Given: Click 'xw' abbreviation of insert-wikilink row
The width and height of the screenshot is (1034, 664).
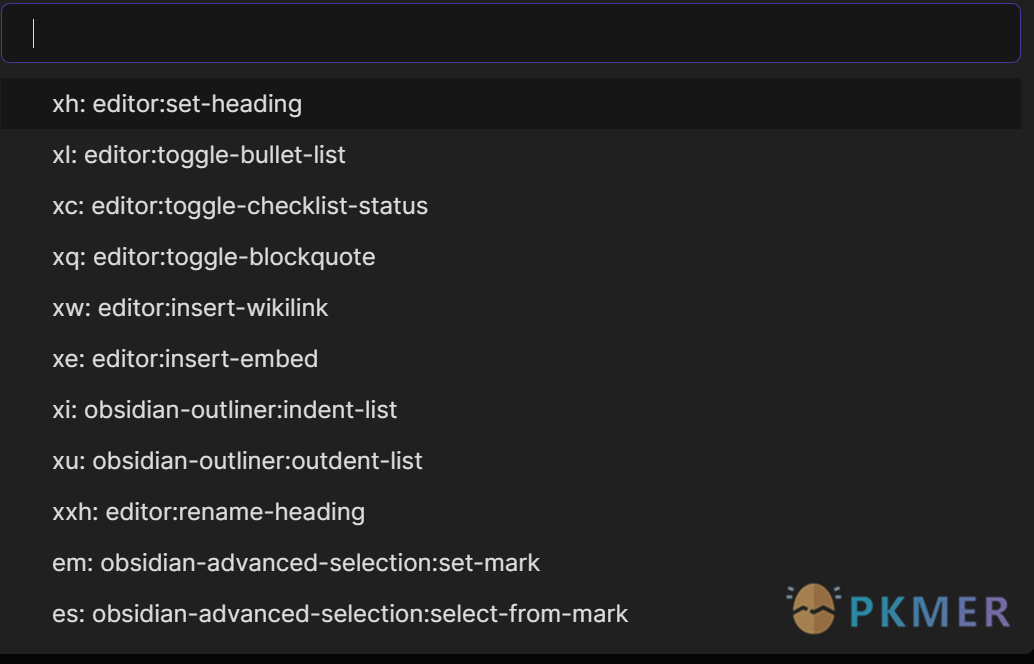Looking at the screenshot, I should (x=69, y=308).
